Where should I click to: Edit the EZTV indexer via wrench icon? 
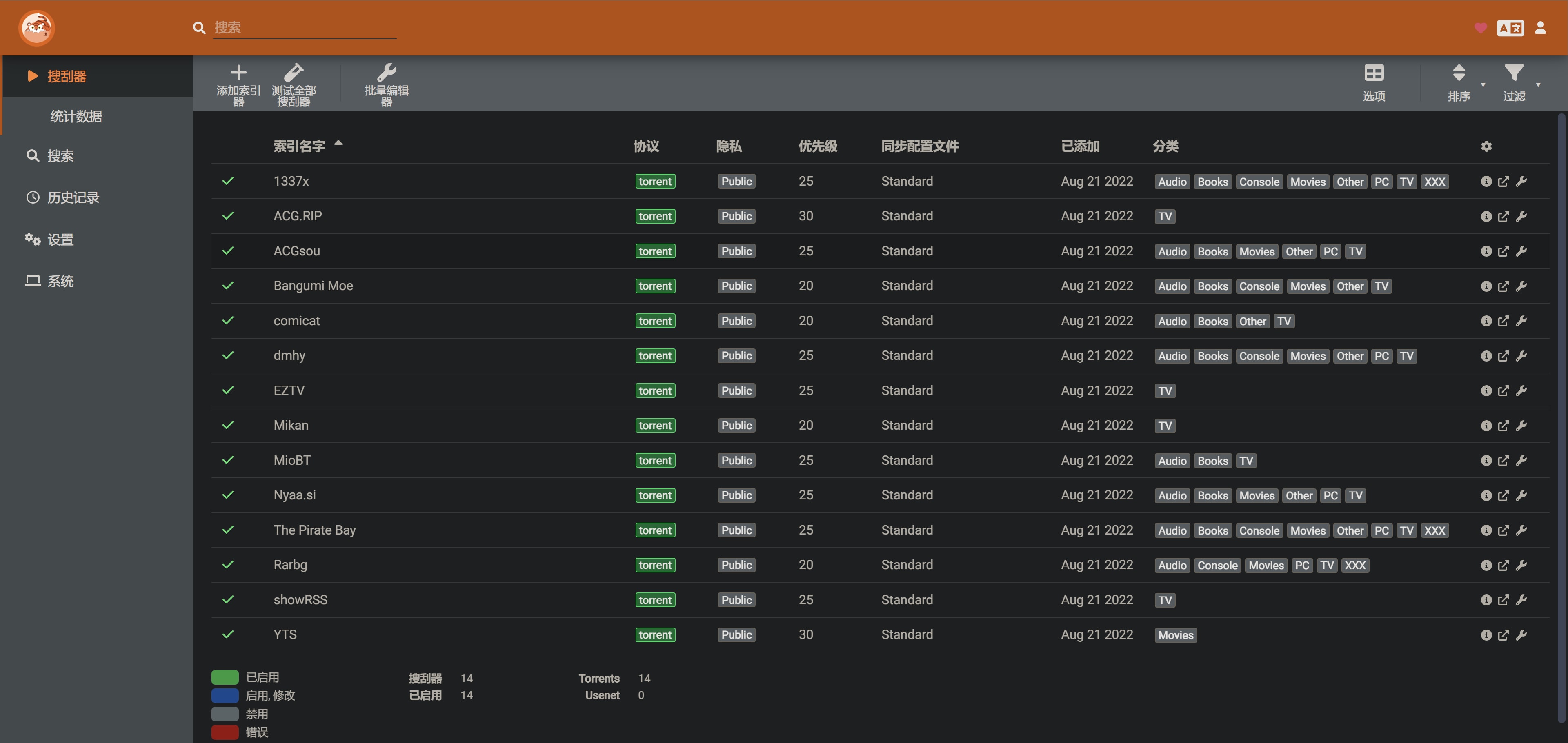(1521, 390)
